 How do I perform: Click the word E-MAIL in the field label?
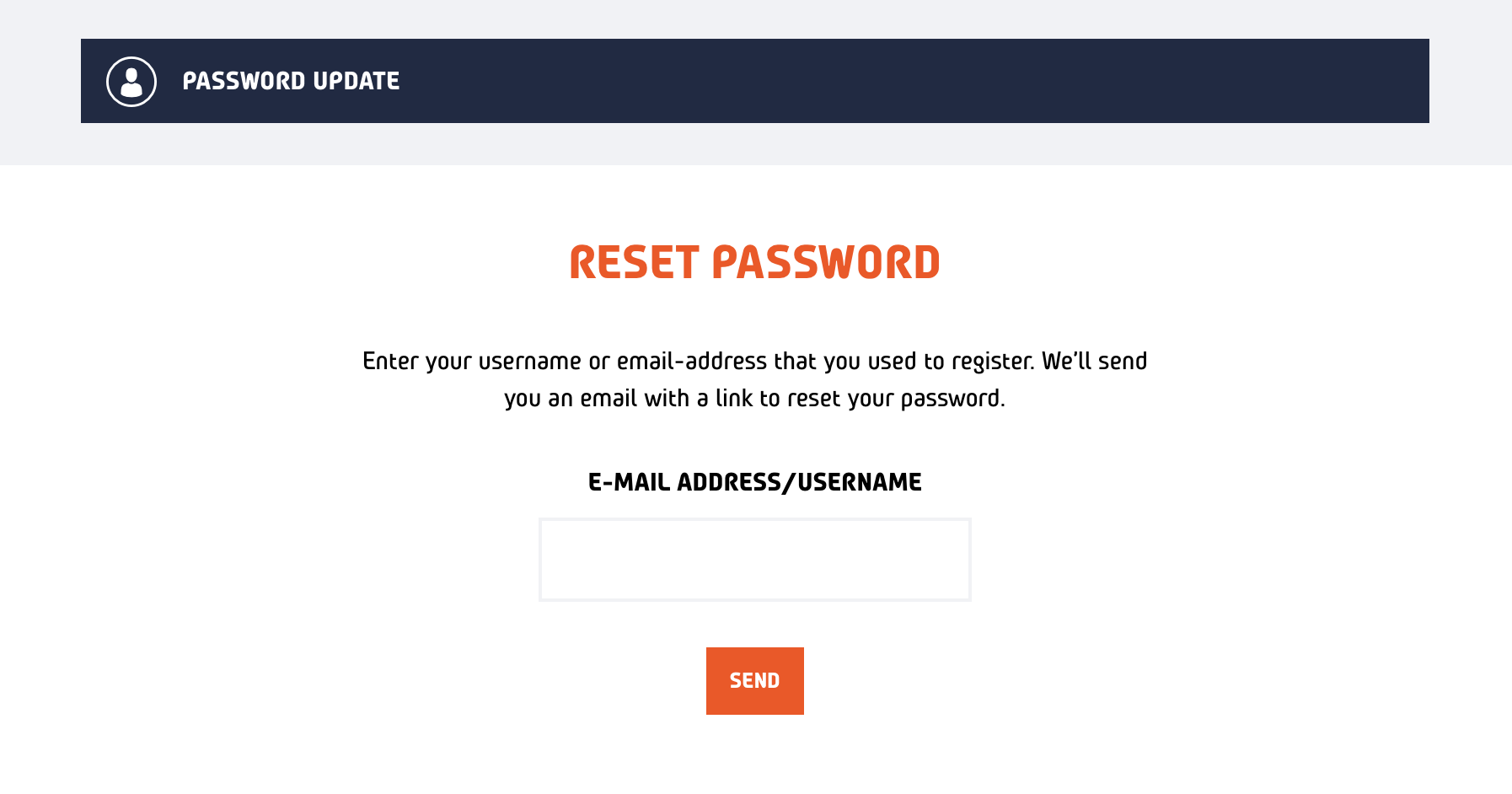pos(629,482)
